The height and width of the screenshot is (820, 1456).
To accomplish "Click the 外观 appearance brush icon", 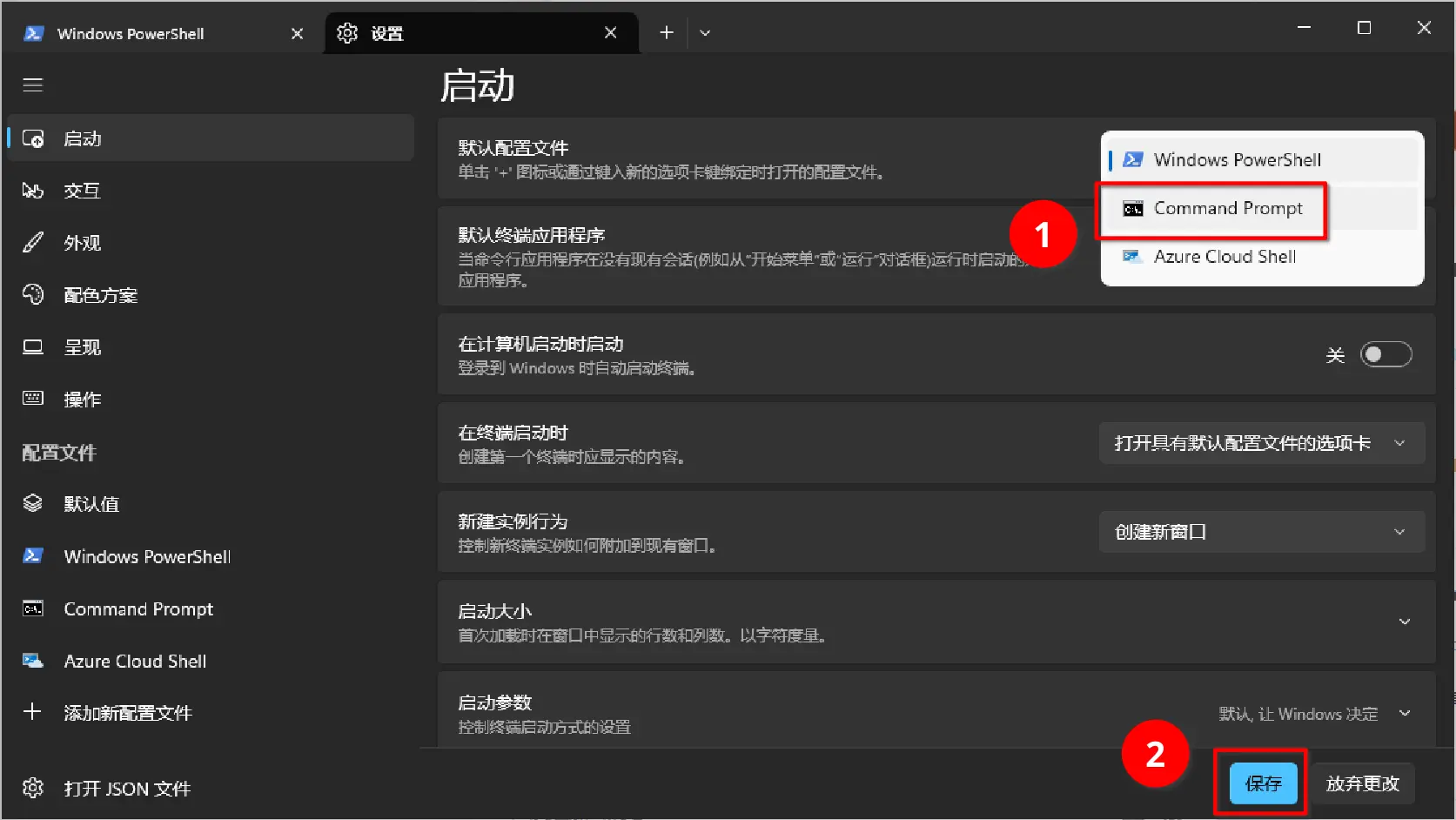I will [33, 243].
